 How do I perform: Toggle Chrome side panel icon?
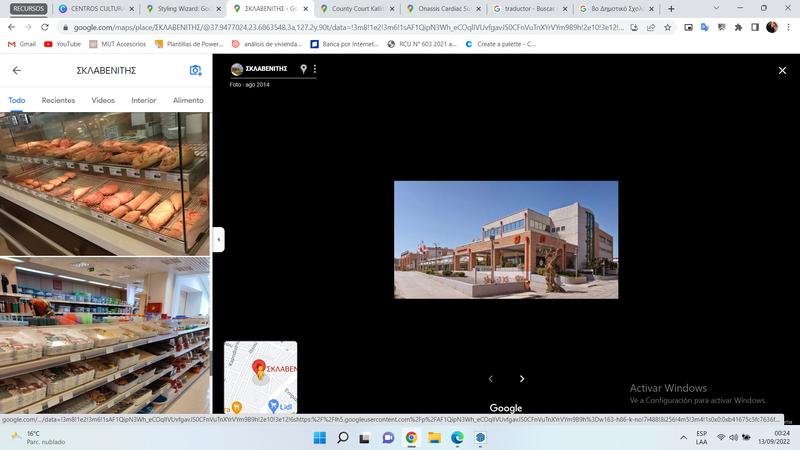pyautogui.click(x=755, y=28)
